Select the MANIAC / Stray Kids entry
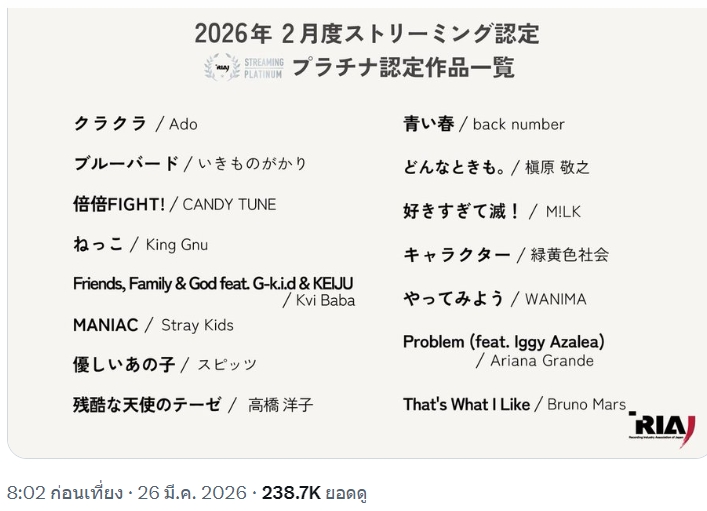707x511 pixels. tap(153, 325)
